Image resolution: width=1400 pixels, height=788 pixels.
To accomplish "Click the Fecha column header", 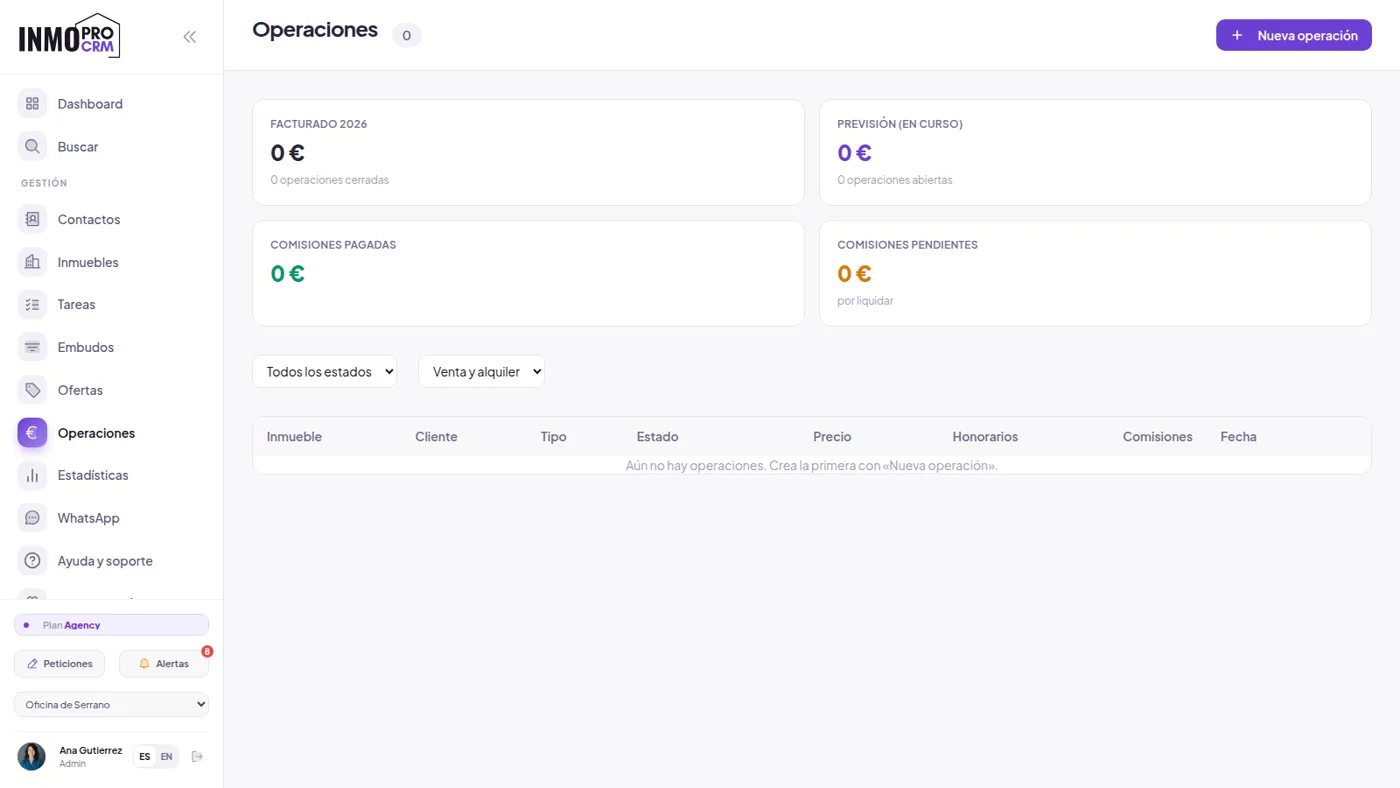I will tap(1239, 437).
